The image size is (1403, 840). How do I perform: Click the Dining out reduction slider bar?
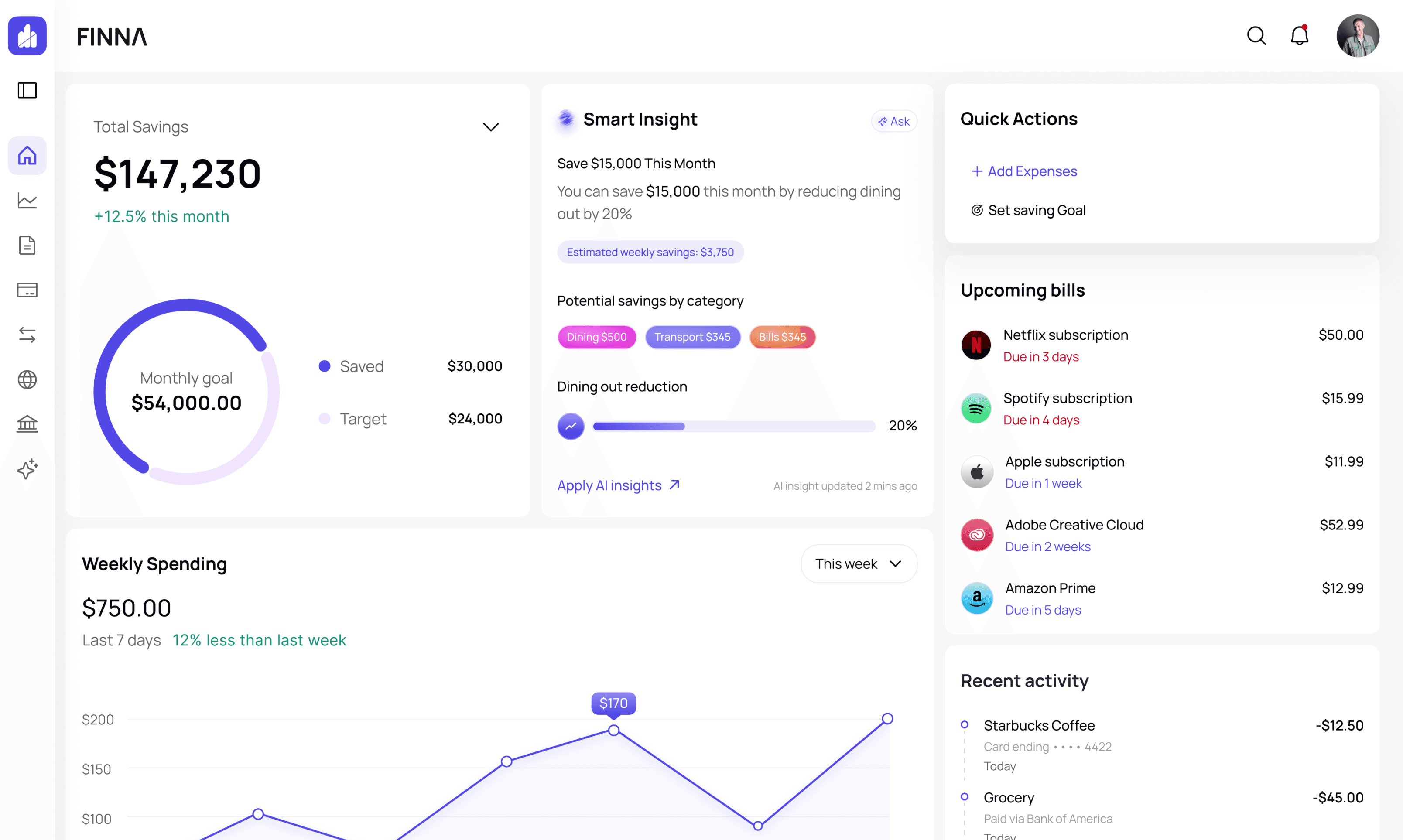[733, 426]
